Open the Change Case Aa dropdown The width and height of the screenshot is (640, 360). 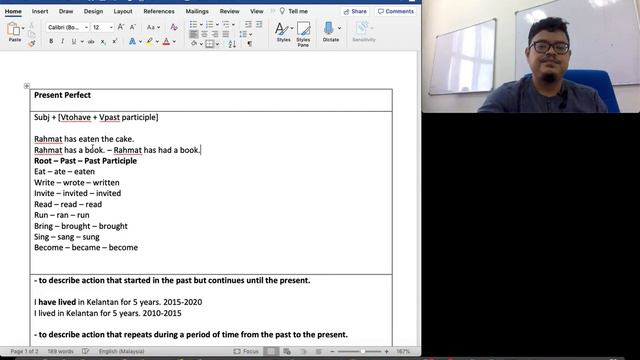point(153,27)
